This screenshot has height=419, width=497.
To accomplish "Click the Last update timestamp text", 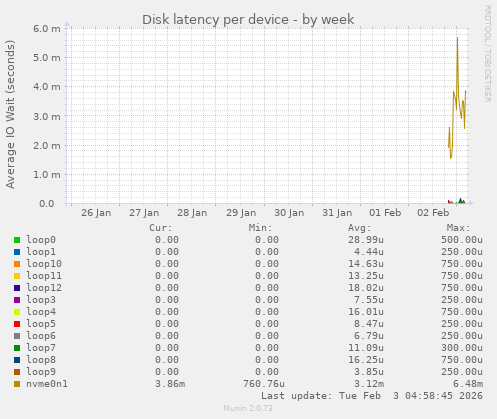I will click(x=372, y=396).
